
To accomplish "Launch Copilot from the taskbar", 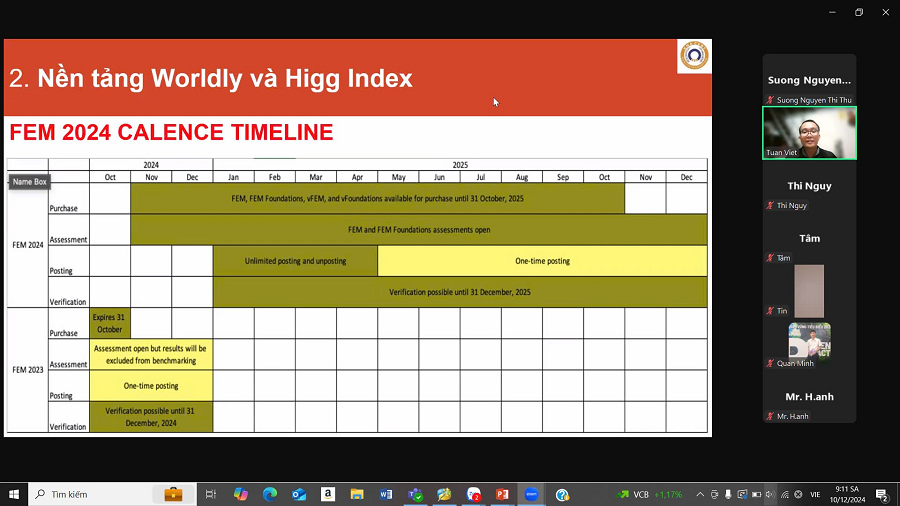I will pos(240,494).
